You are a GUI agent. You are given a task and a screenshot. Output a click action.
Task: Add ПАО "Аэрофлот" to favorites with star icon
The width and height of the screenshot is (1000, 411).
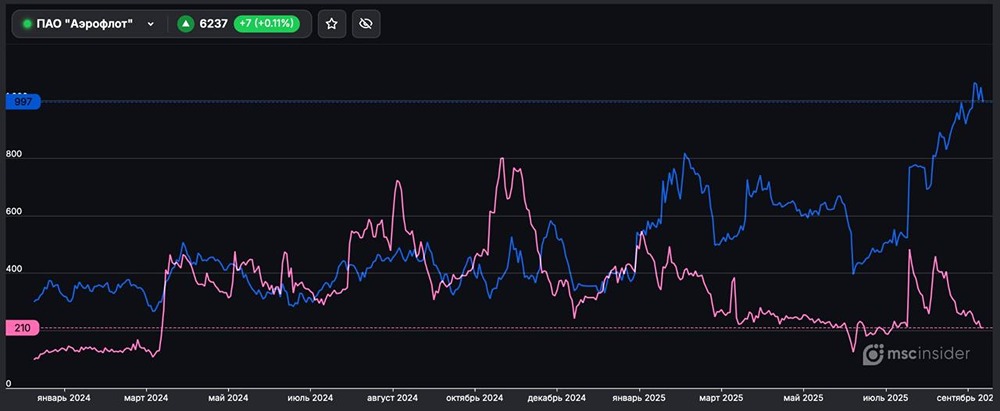[332, 24]
